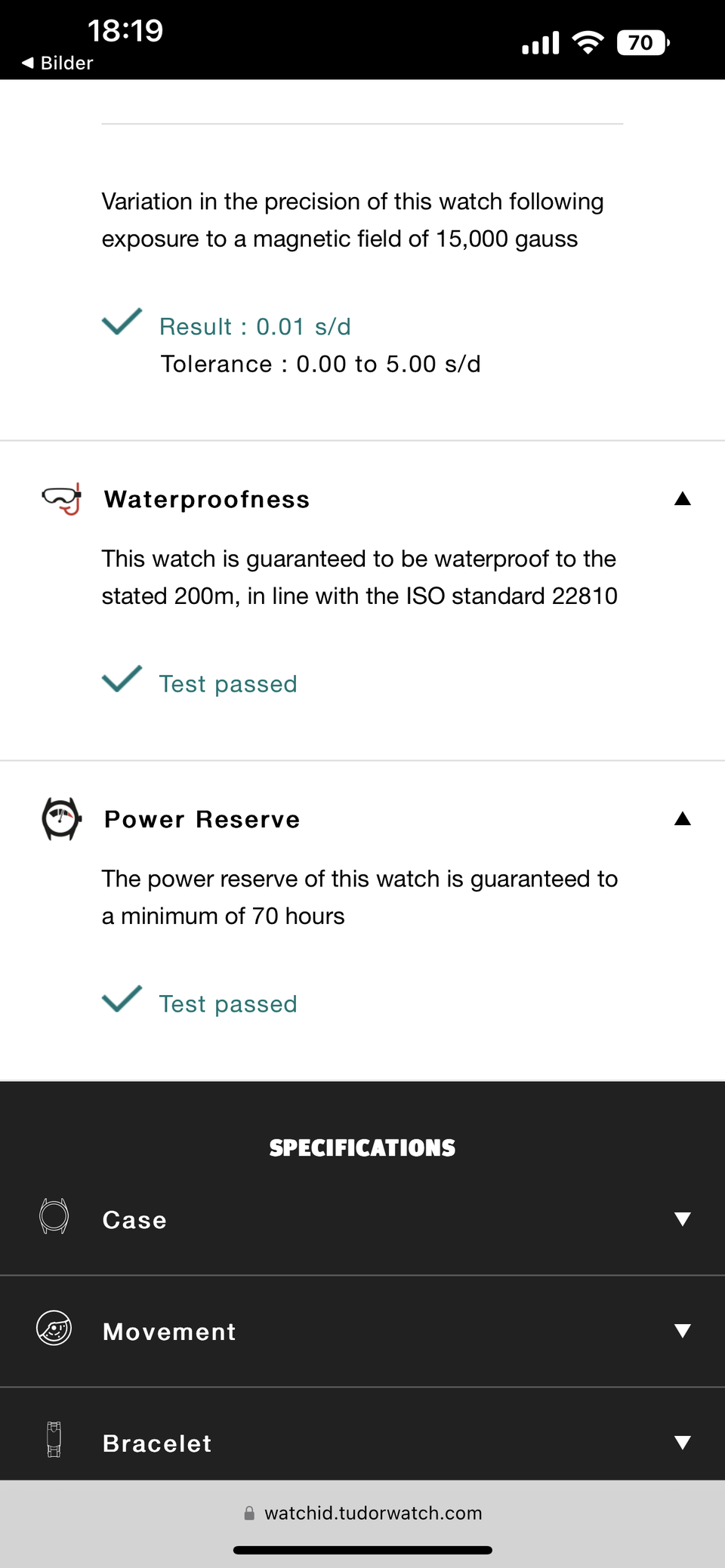Click the Movement mechanism icon
The width and height of the screenshot is (725, 1568).
click(54, 1328)
